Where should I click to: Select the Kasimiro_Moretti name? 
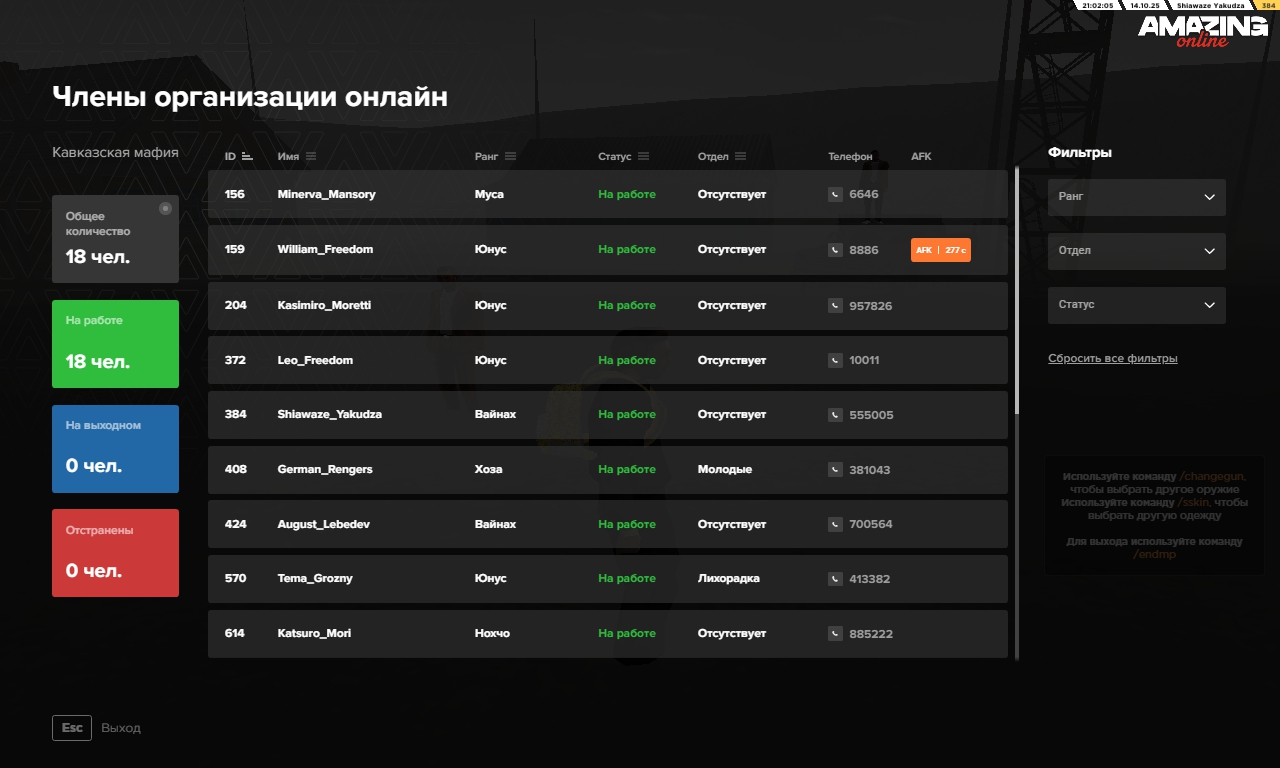tap(324, 305)
